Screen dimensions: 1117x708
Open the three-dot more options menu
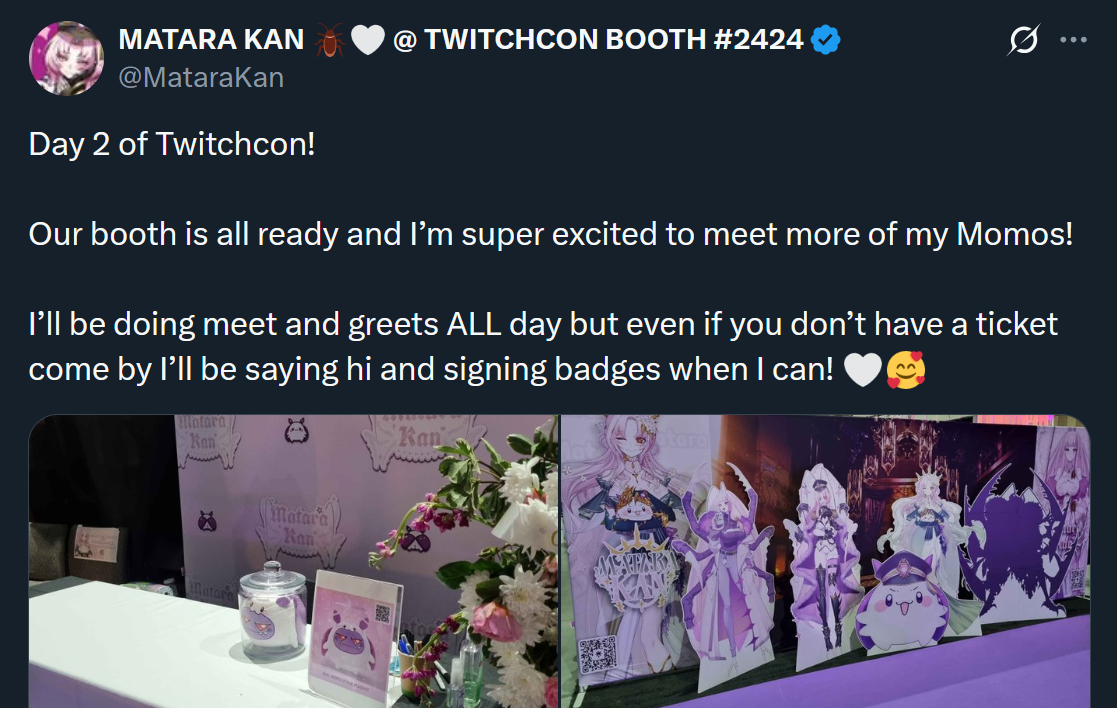[1073, 40]
